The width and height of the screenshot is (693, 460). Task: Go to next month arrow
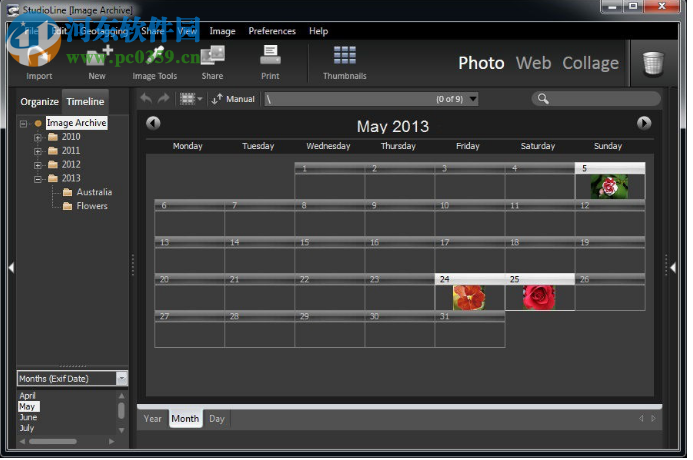click(644, 123)
